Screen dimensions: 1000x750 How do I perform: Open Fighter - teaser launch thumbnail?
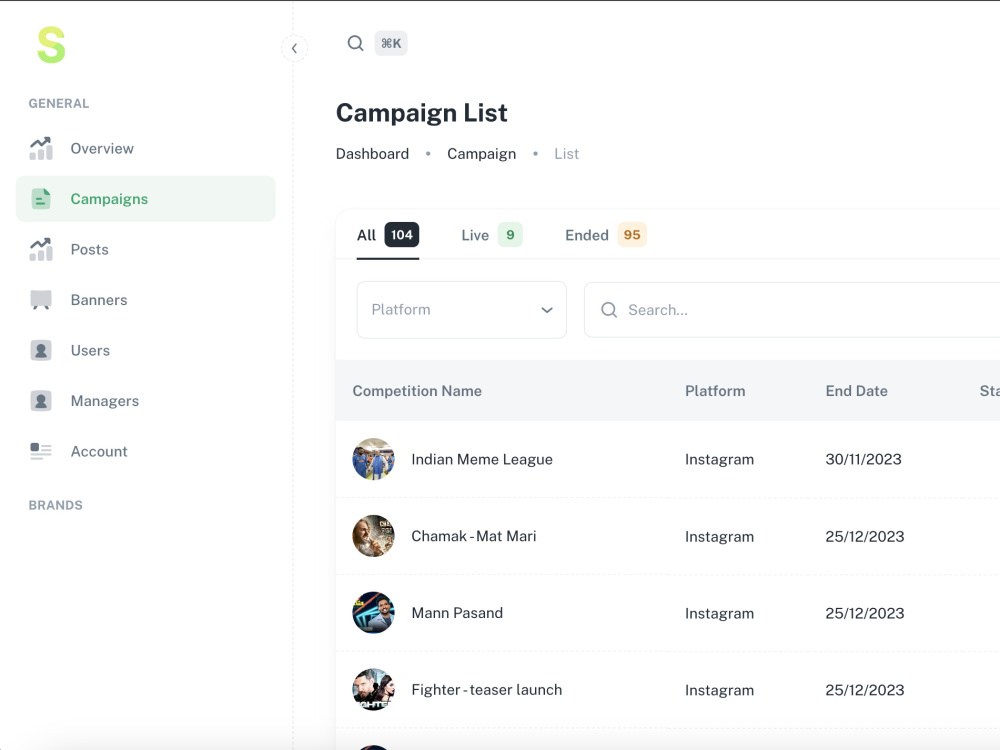point(374,689)
